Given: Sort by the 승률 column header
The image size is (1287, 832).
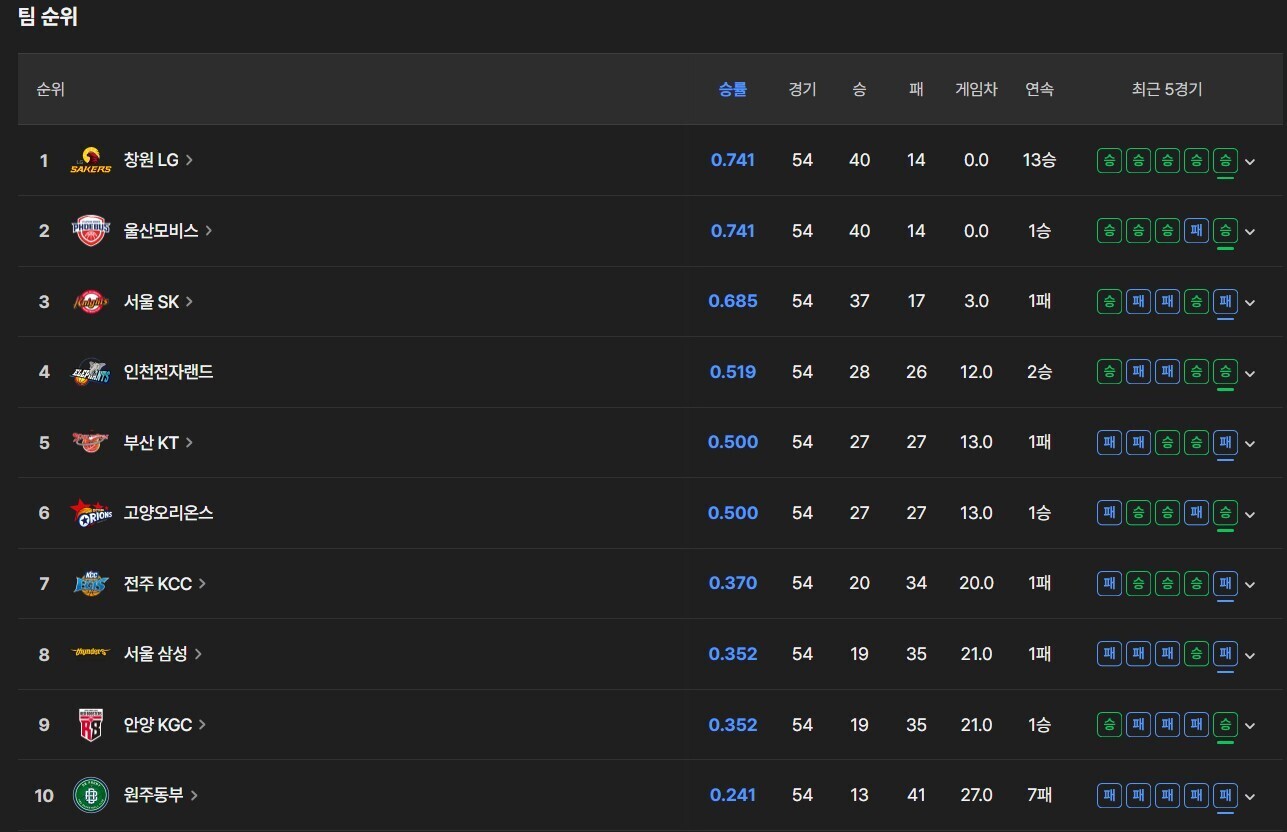Looking at the screenshot, I should [733, 89].
